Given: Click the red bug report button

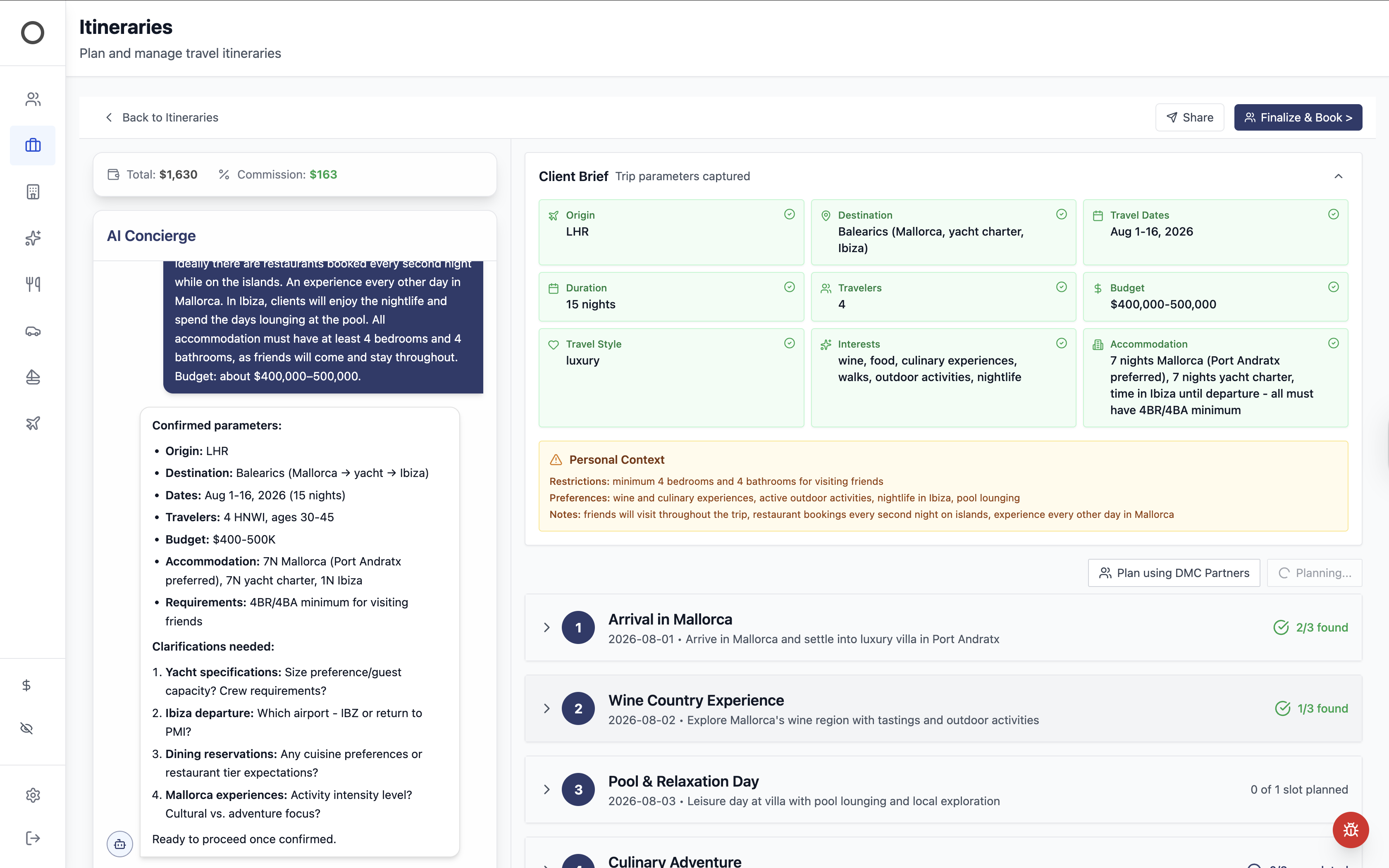Looking at the screenshot, I should click(1350, 830).
